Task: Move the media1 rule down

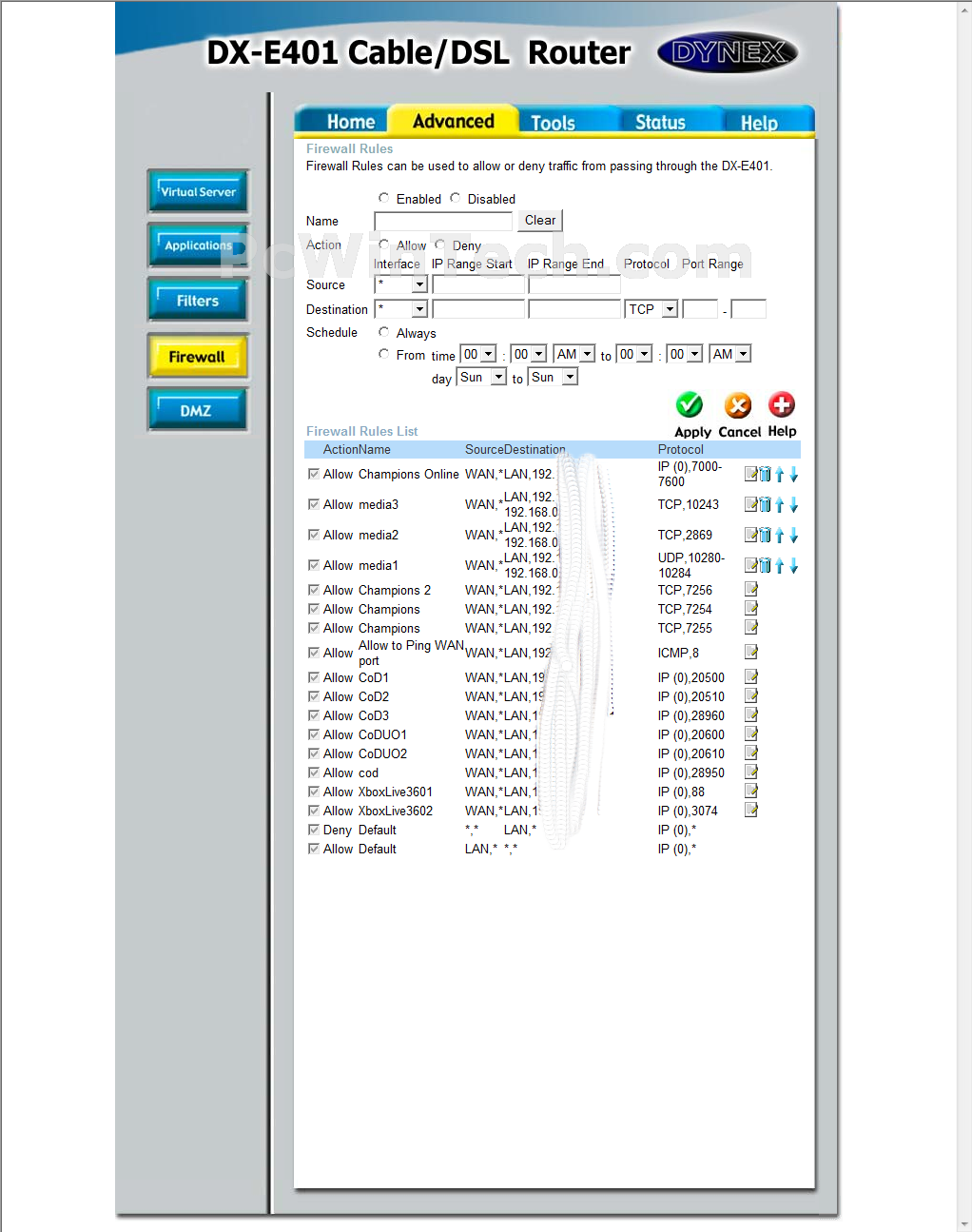Action: pos(794,565)
